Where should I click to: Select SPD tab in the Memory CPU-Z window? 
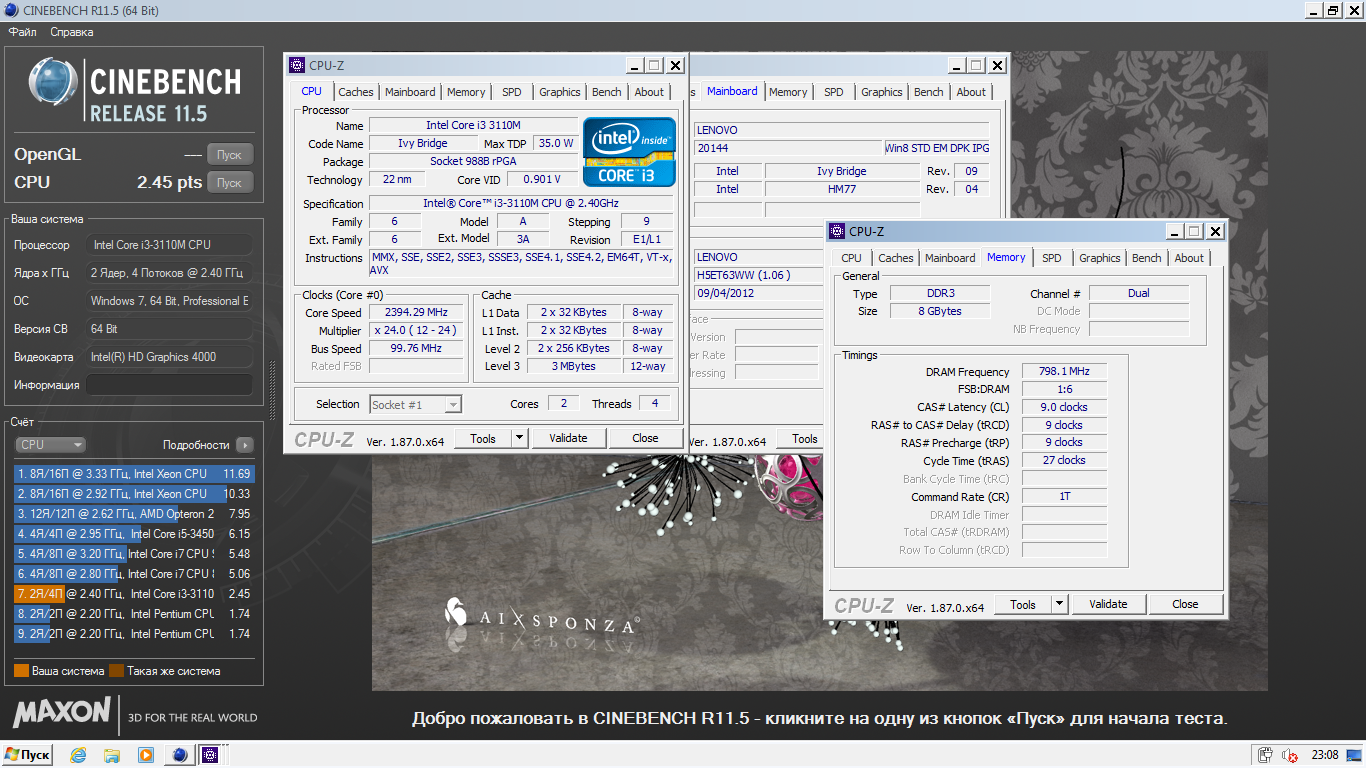tap(1052, 258)
